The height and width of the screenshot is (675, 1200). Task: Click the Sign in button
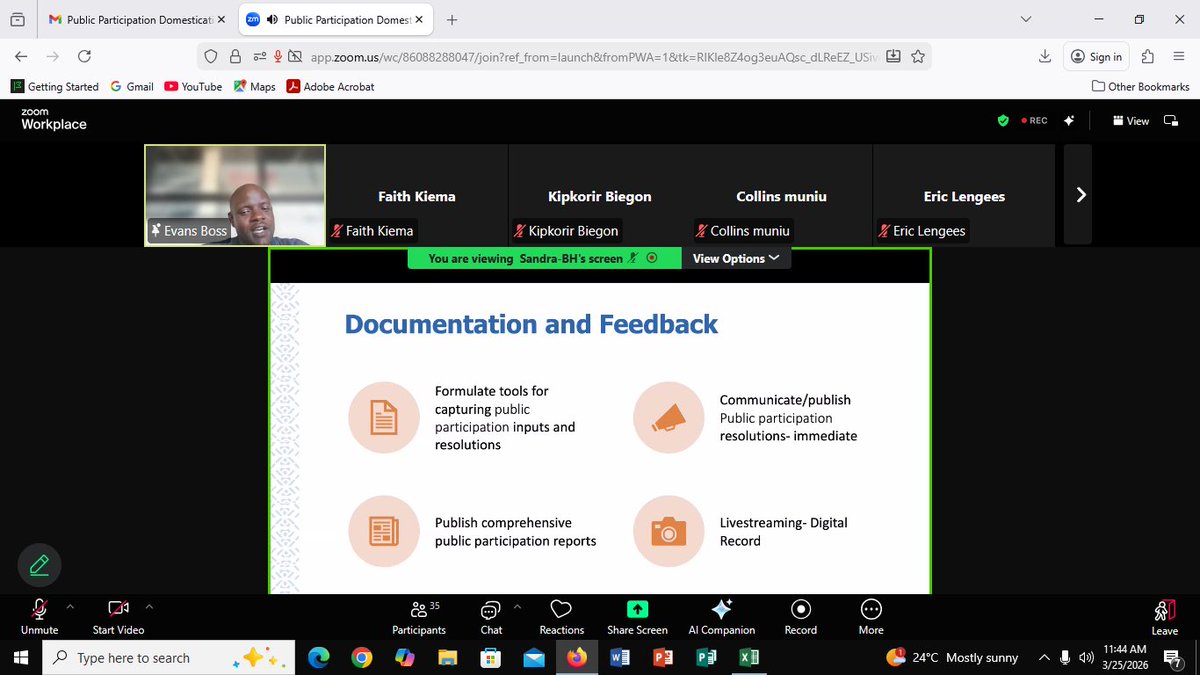[x=1096, y=57]
